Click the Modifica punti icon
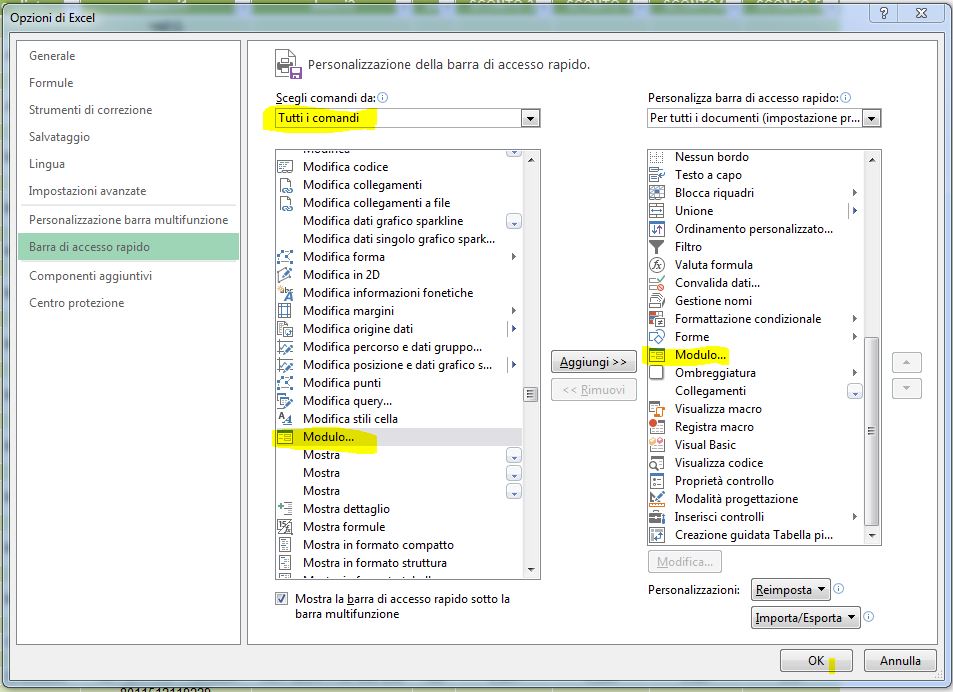Image resolution: width=953 pixels, height=692 pixels. pyautogui.click(x=285, y=383)
